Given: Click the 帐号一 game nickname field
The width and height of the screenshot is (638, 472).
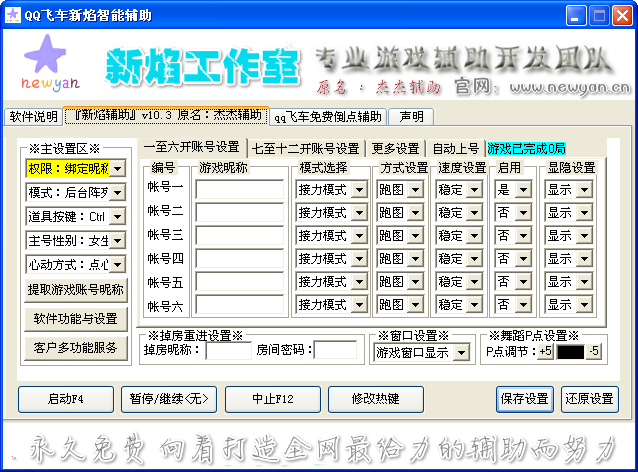Looking at the screenshot, I should [239, 190].
